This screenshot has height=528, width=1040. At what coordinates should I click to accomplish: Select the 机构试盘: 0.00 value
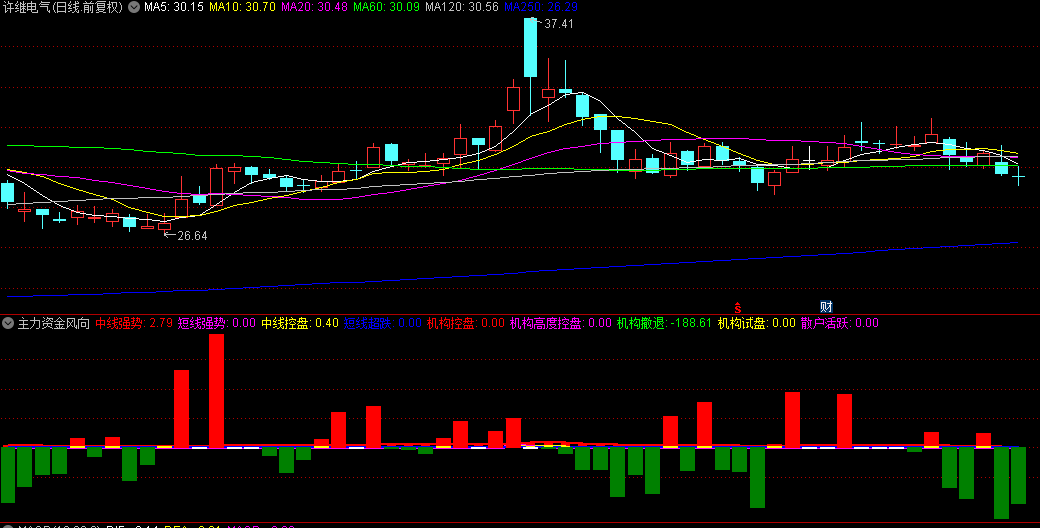(757, 324)
